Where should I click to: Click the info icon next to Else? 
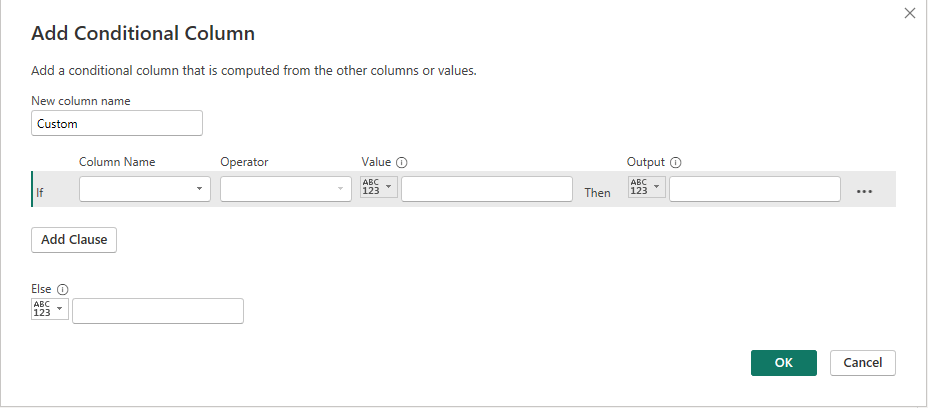(63, 289)
